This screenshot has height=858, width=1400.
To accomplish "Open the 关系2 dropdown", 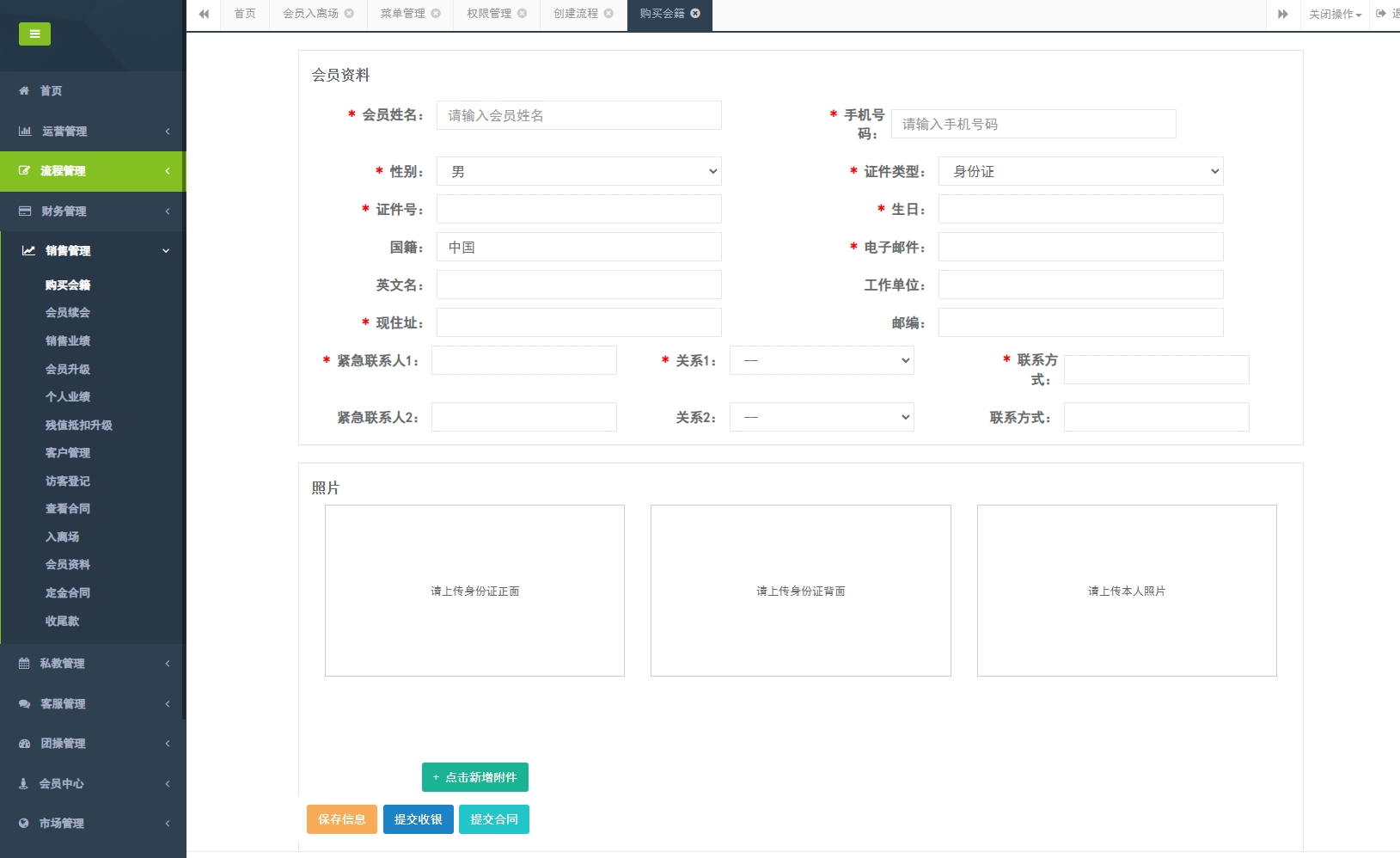I will [822, 417].
